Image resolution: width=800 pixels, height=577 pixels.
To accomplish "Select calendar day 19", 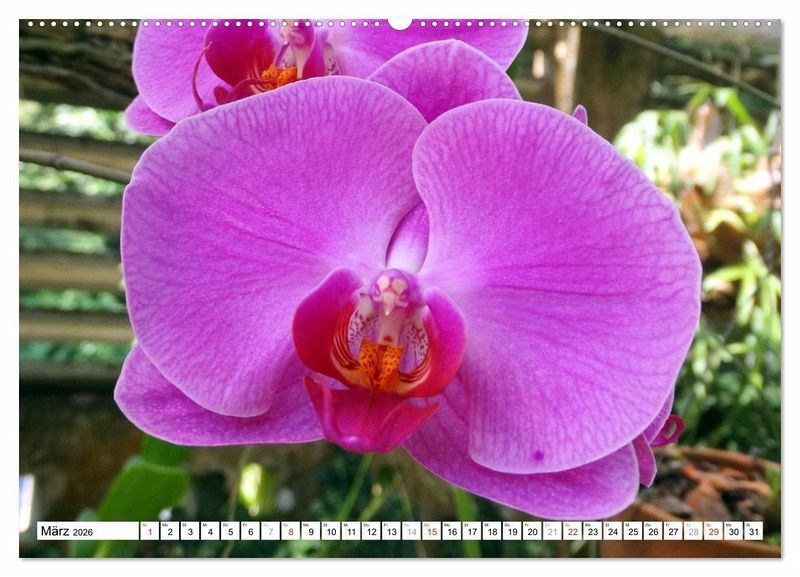I will pos(512,531).
